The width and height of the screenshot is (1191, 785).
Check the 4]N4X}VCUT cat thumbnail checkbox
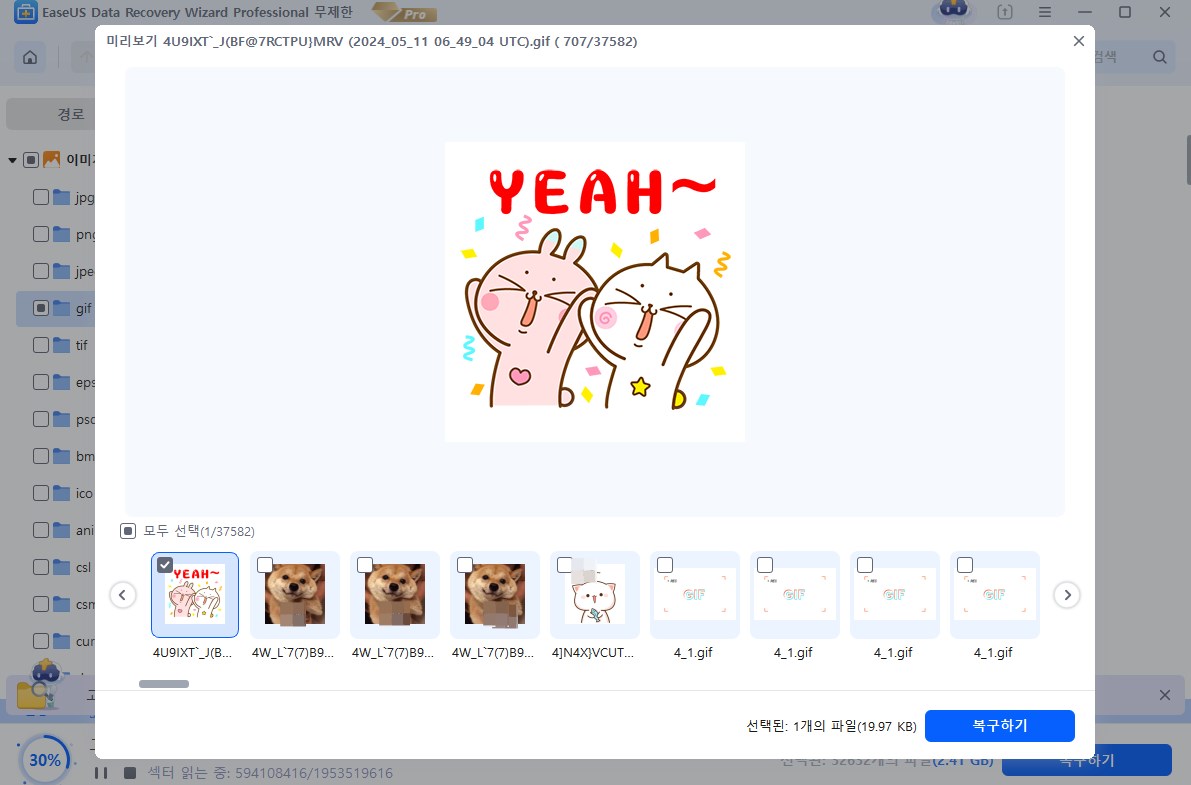click(x=565, y=565)
